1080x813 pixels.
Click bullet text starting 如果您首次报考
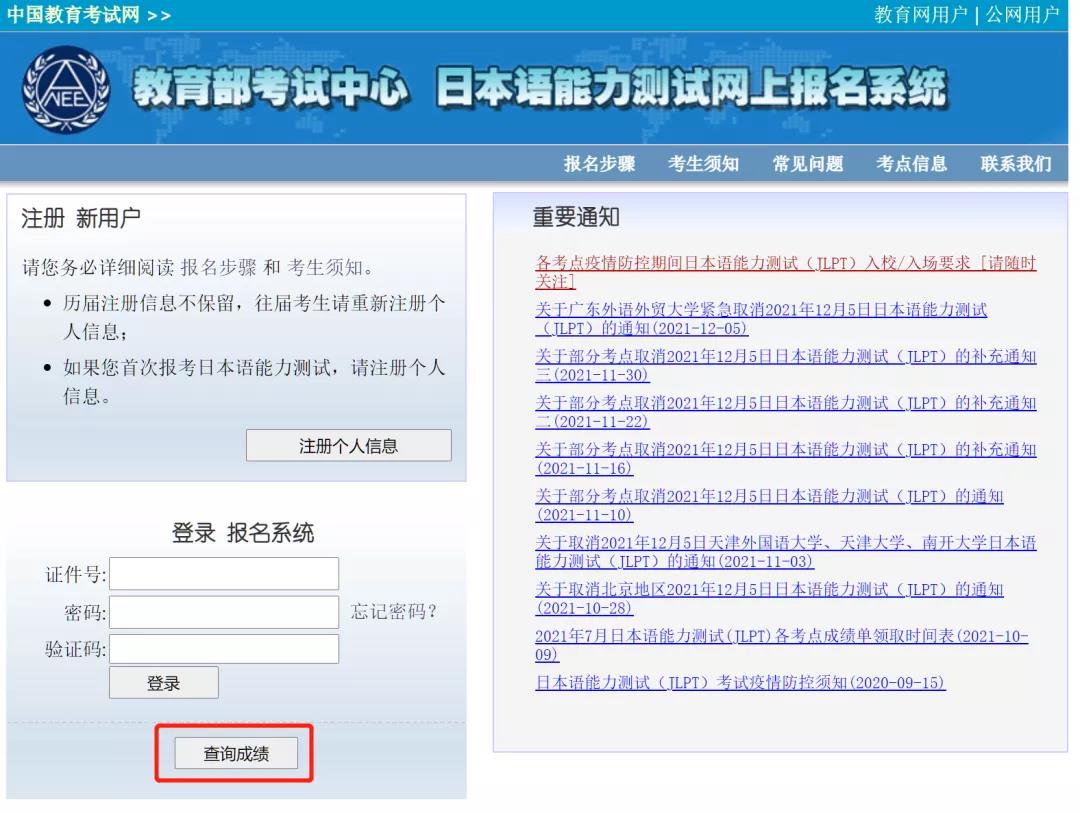click(254, 381)
